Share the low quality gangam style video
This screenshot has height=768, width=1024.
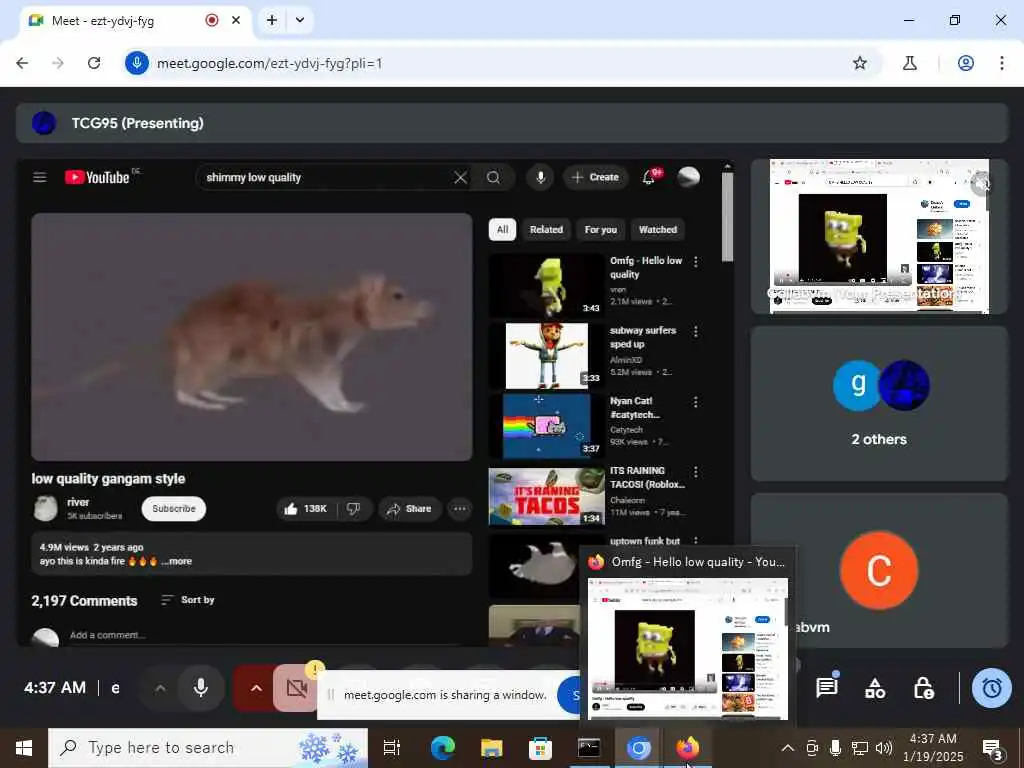tap(409, 509)
